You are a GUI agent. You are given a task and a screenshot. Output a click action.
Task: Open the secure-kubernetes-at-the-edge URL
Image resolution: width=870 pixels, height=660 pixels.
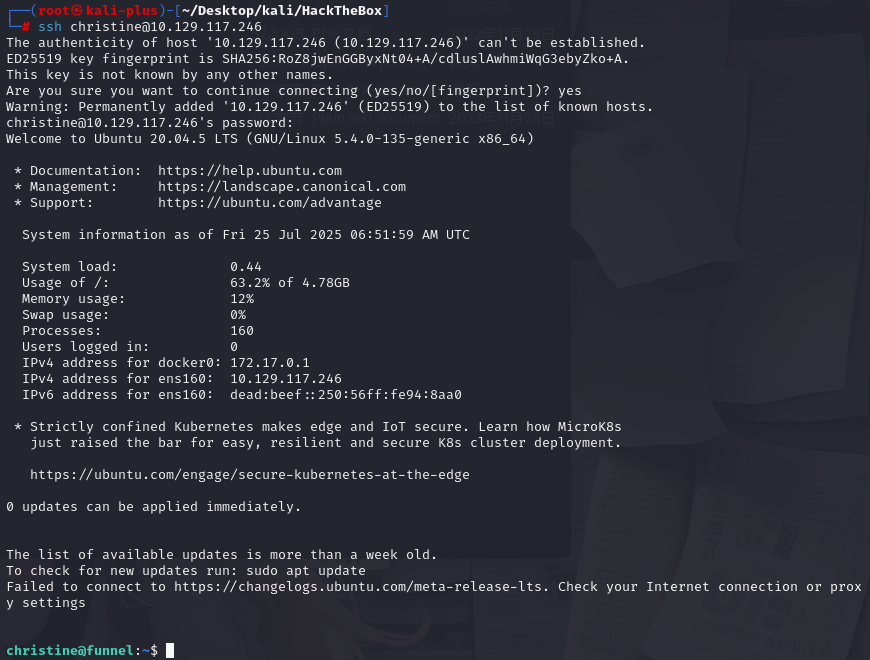249,475
